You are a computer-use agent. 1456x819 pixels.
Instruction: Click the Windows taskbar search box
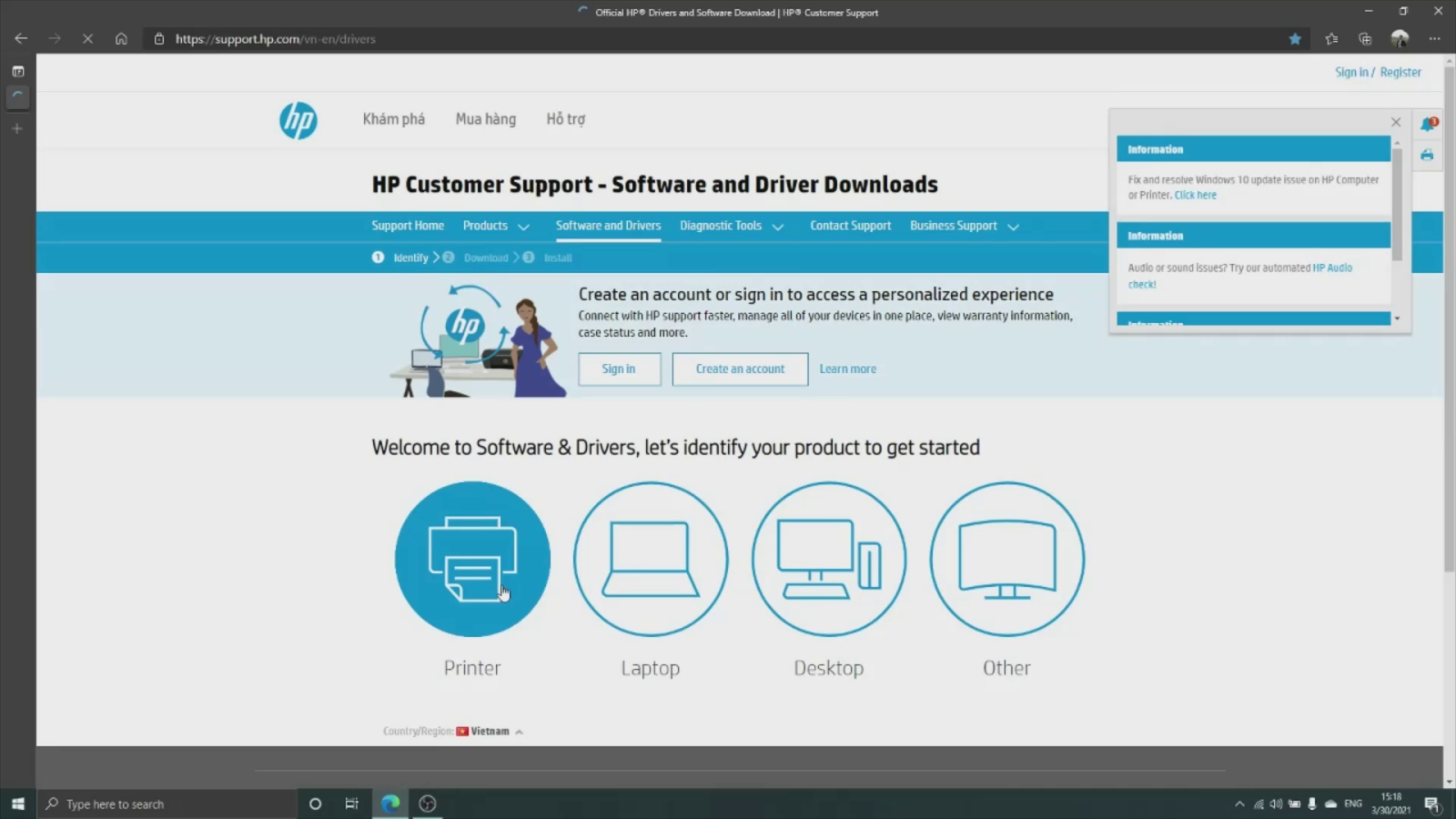pyautogui.click(x=168, y=804)
